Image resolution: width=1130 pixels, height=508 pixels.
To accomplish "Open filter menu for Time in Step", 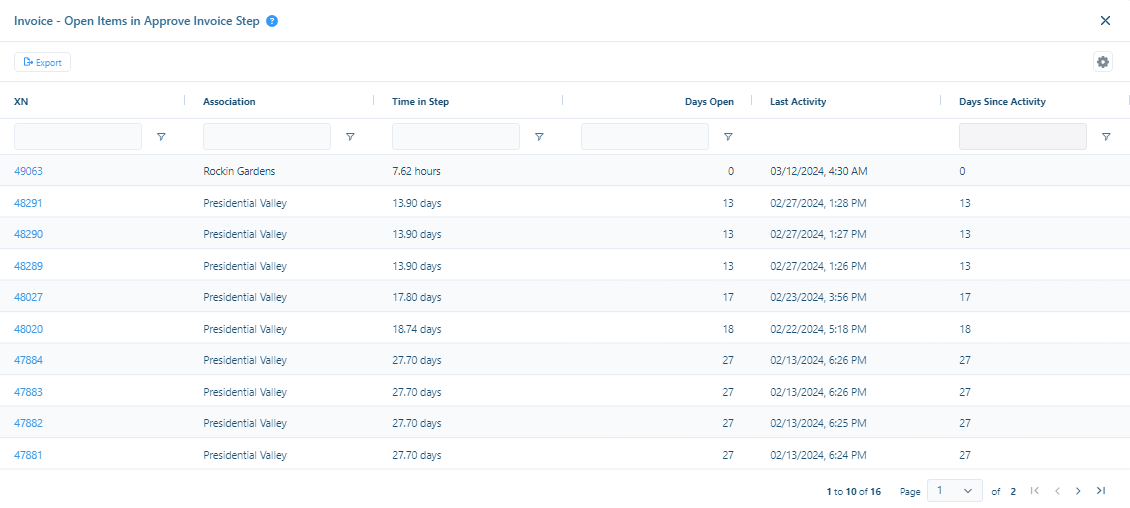I will click(539, 137).
